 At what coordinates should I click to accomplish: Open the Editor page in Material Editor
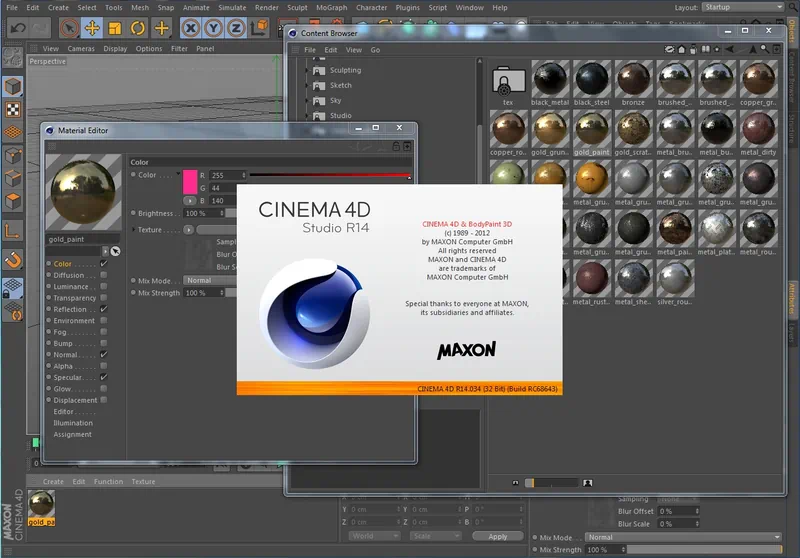(x=64, y=412)
